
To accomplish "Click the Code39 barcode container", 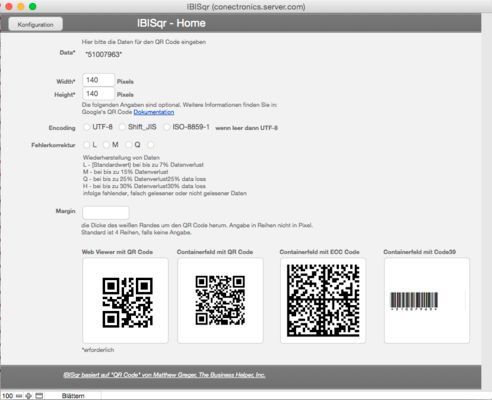I will (427, 300).
